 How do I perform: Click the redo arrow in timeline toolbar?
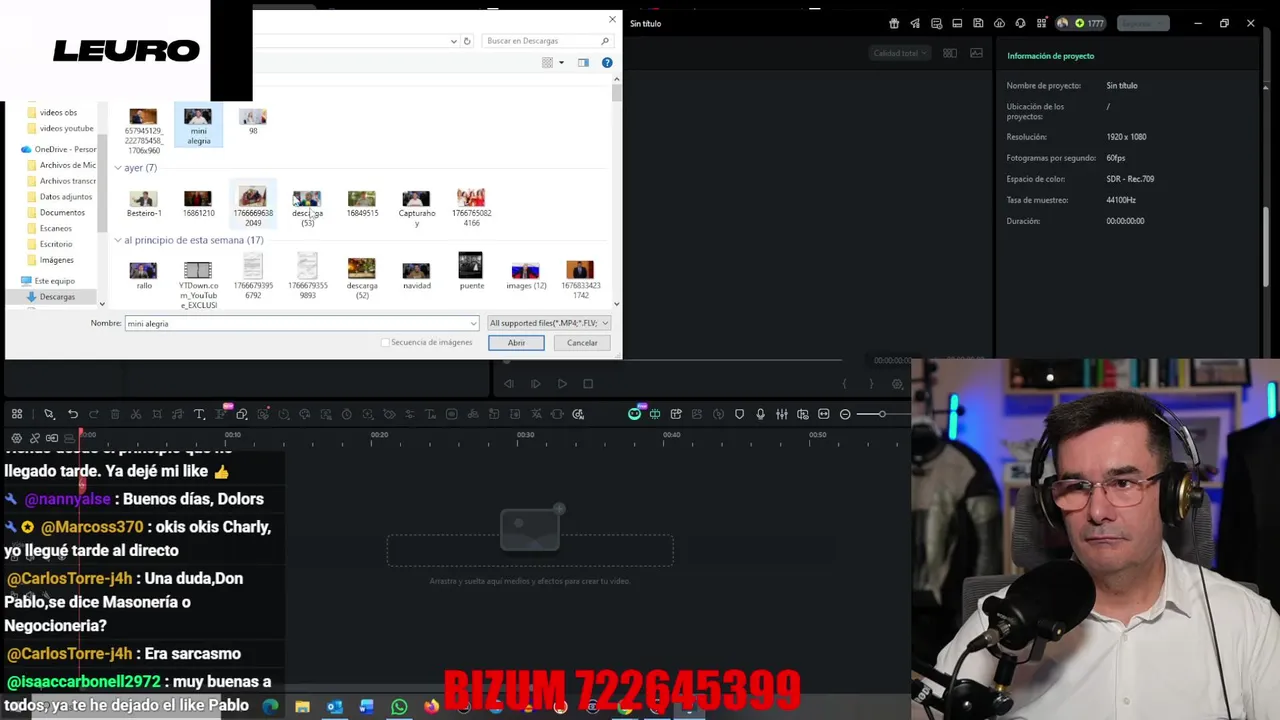click(94, 414)
